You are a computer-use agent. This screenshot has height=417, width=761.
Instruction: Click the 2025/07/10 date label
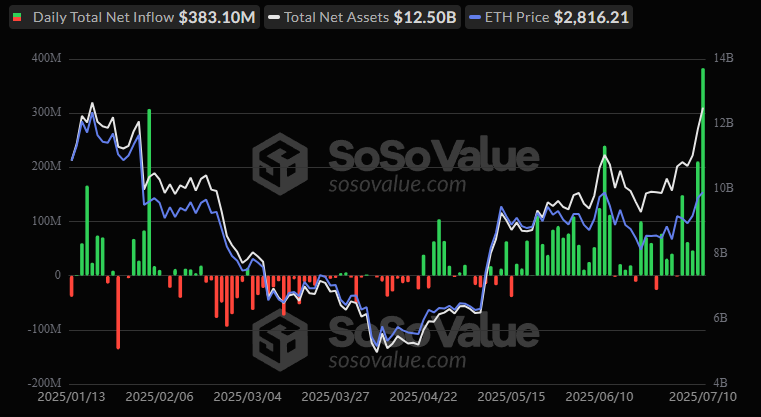703,397
